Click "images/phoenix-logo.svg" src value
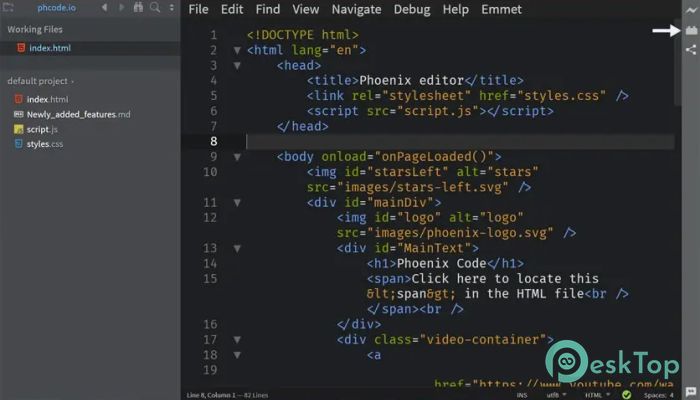 (x=460, y=233)
